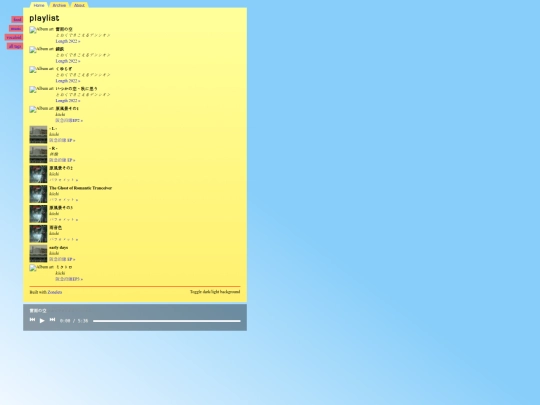Click the now-playing track title in the player bar
Viewport: 540px width, 405px height.
coord(38,311)
